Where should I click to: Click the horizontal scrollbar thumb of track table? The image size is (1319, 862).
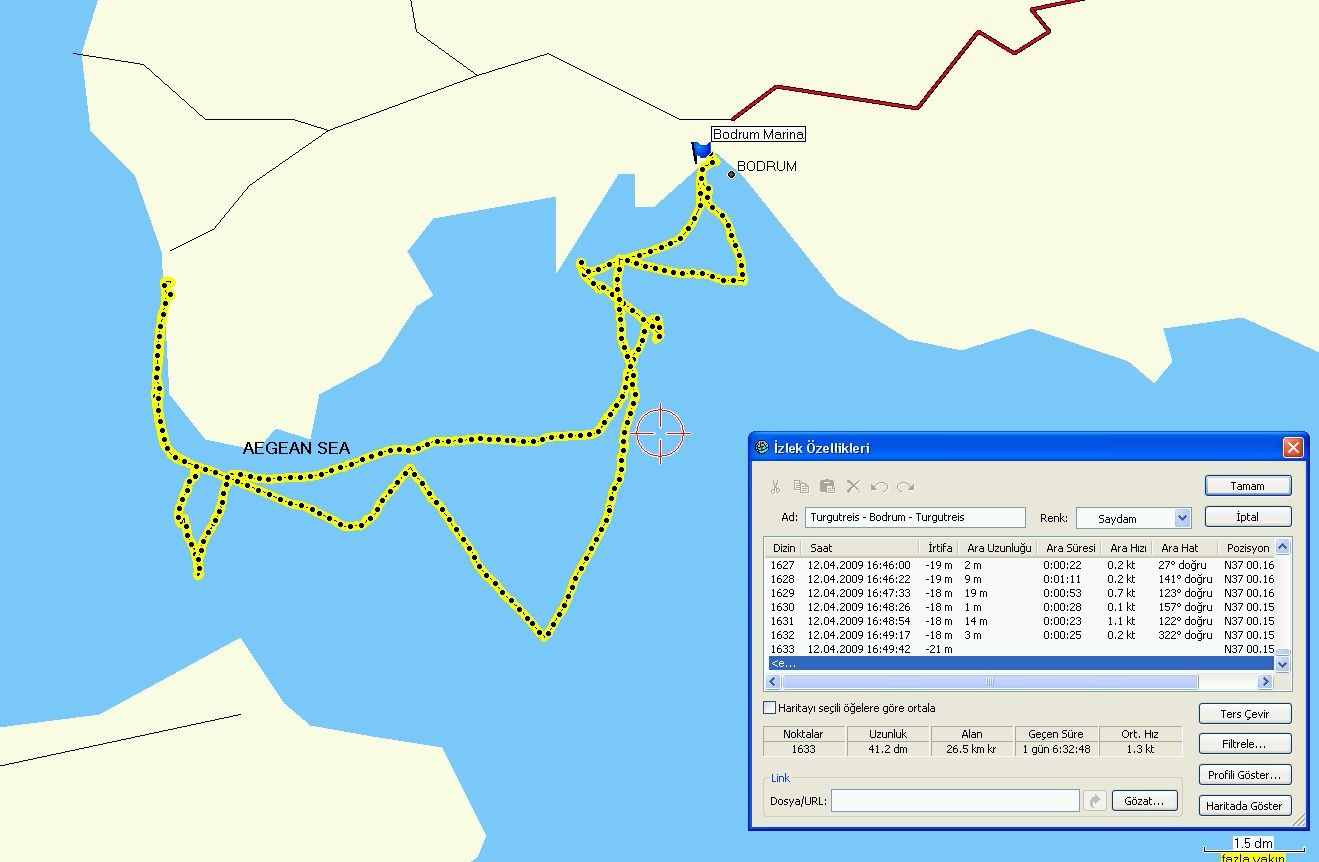pos(988,682)
